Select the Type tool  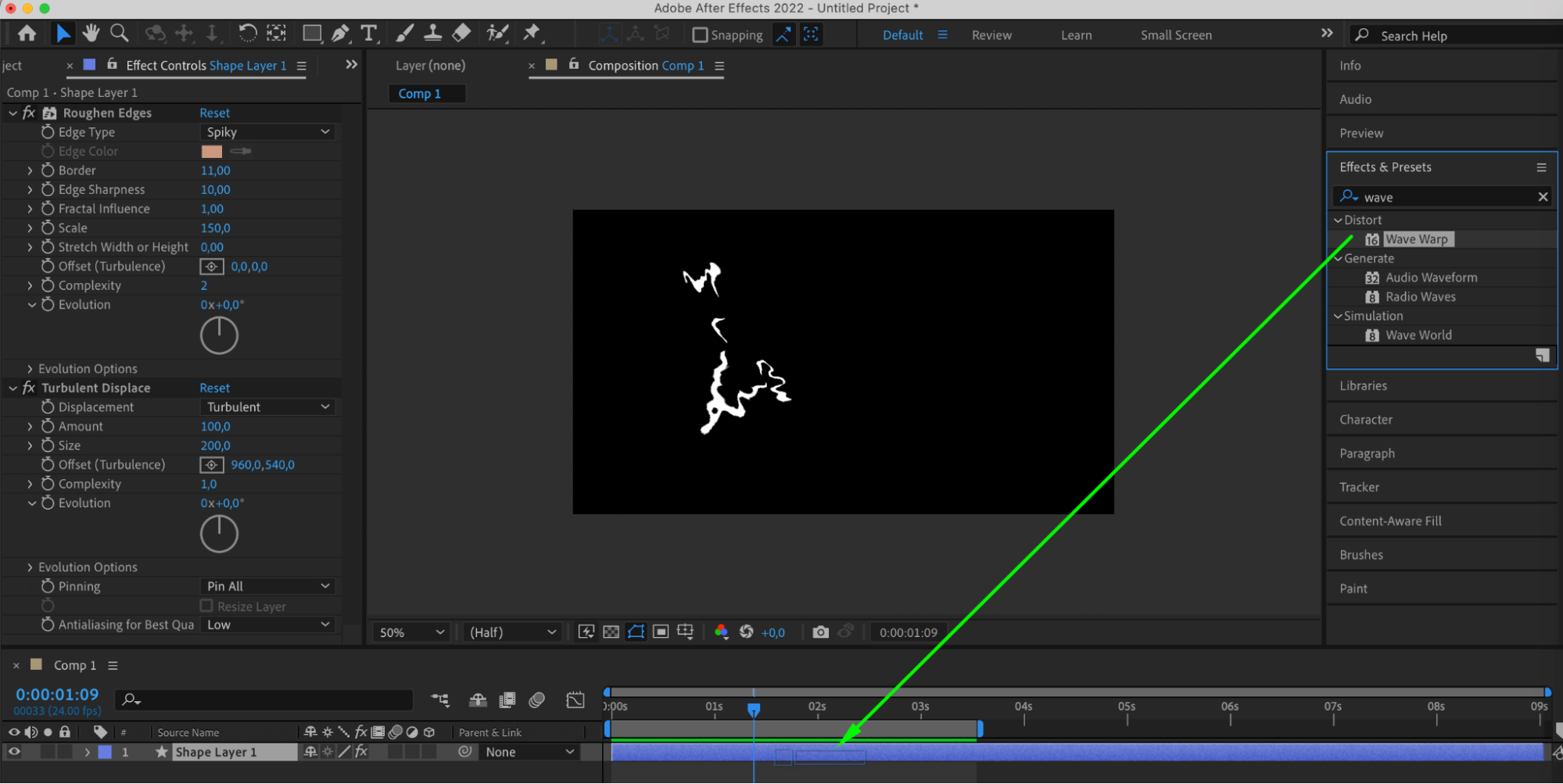tap(369, 34)
